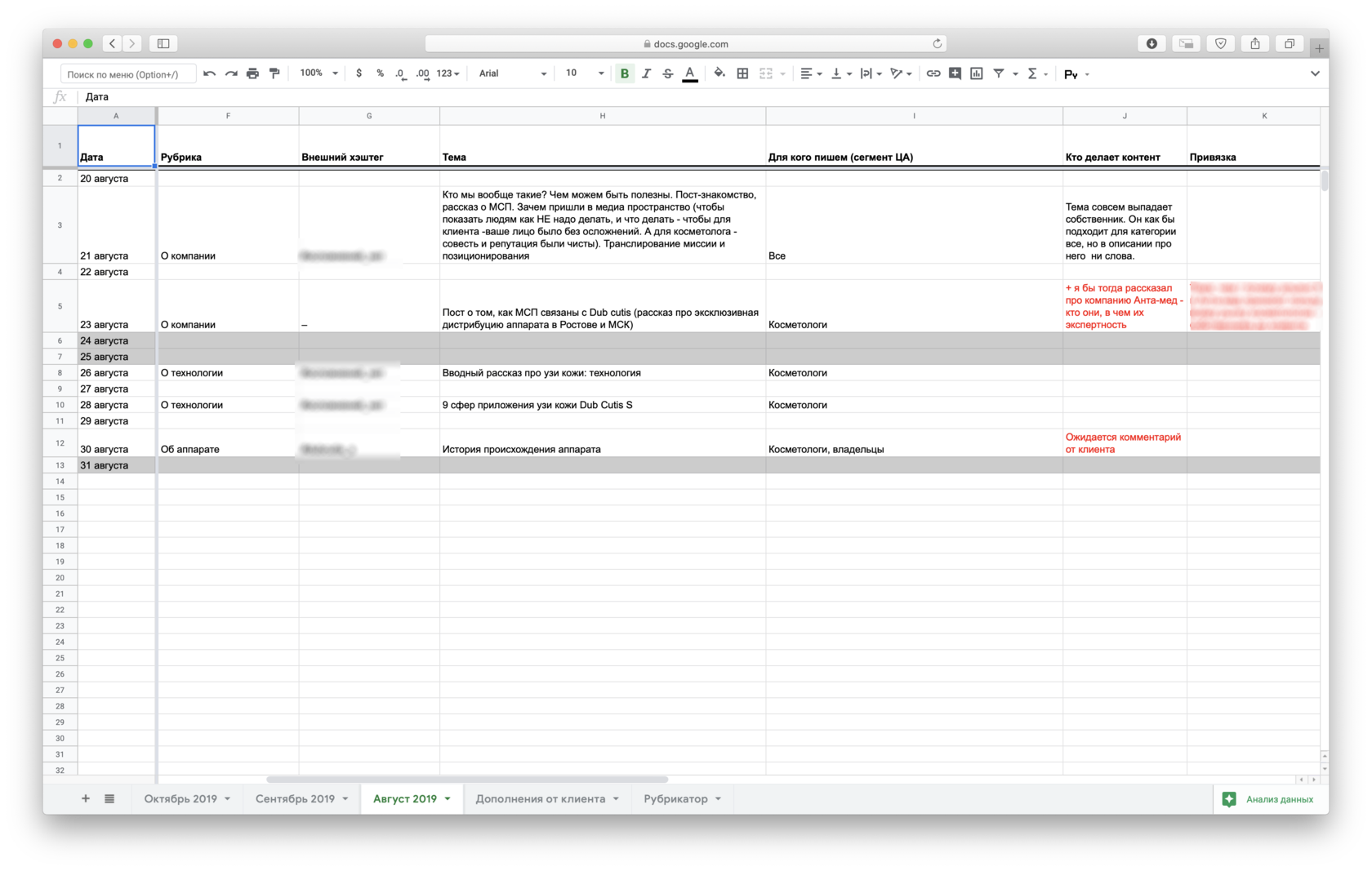Insert a chart

(x=976, y=73)
